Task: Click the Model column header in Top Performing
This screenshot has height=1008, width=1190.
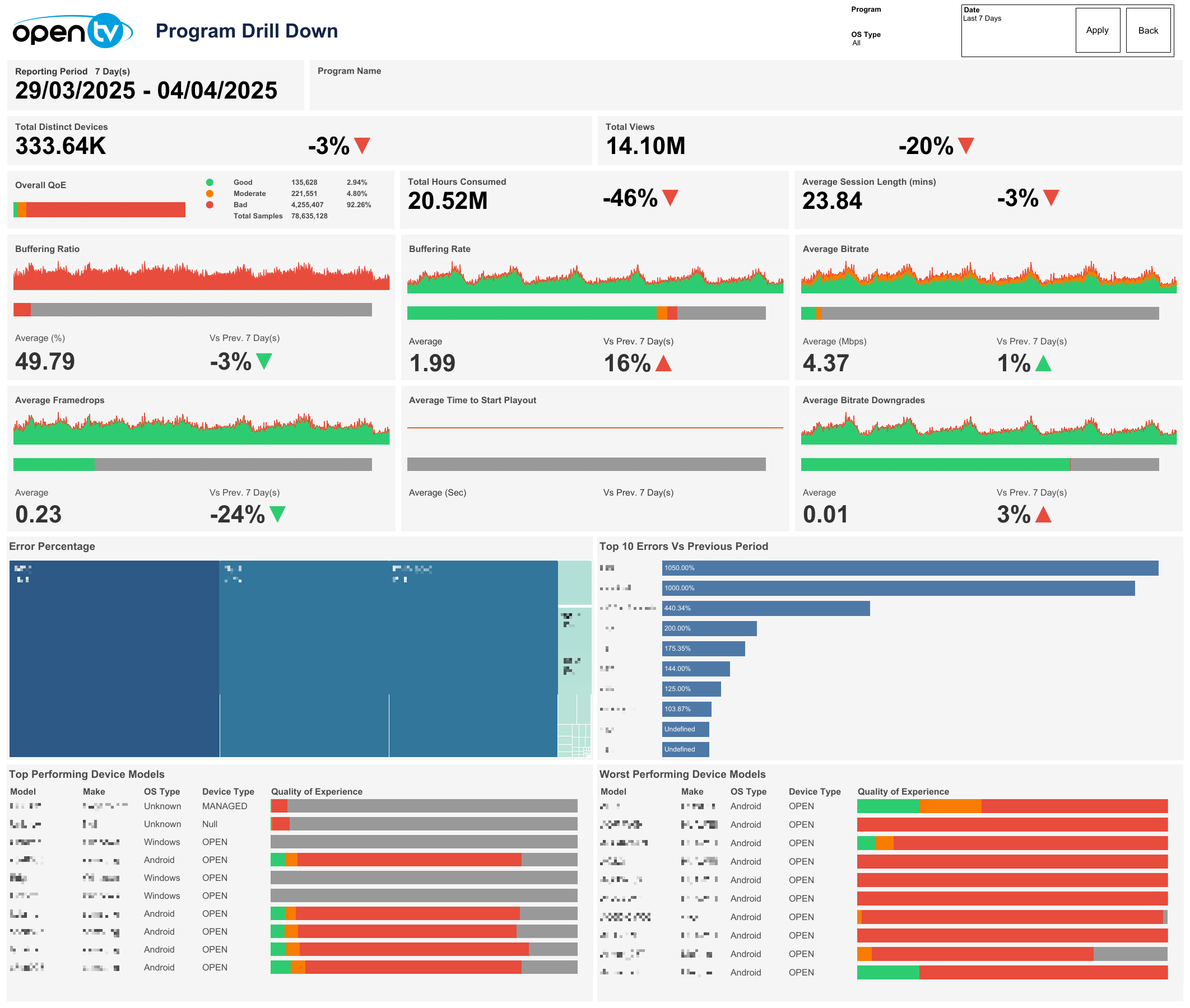Action: 23,791
